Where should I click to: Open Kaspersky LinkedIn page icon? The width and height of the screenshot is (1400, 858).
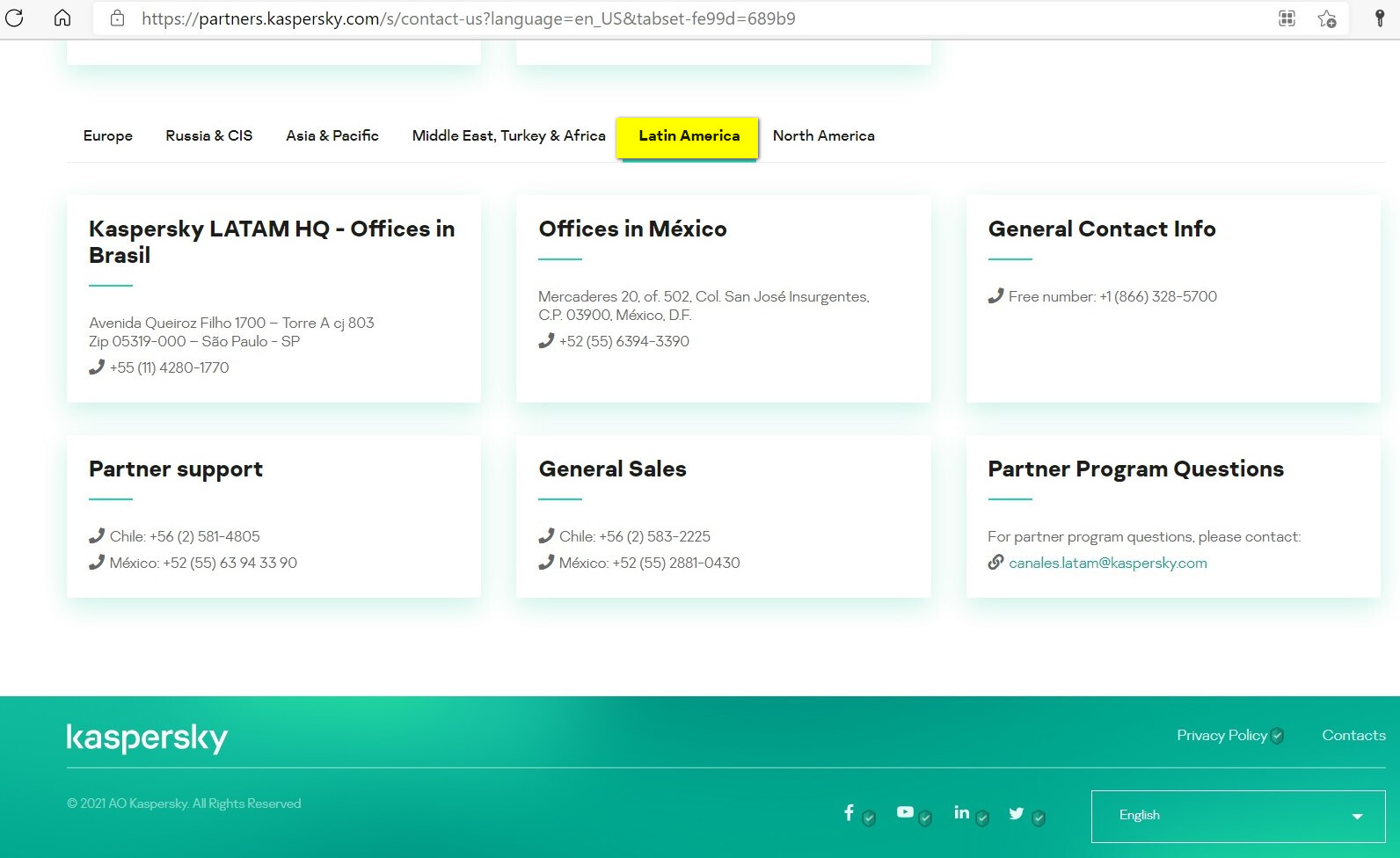pos(961,813)
